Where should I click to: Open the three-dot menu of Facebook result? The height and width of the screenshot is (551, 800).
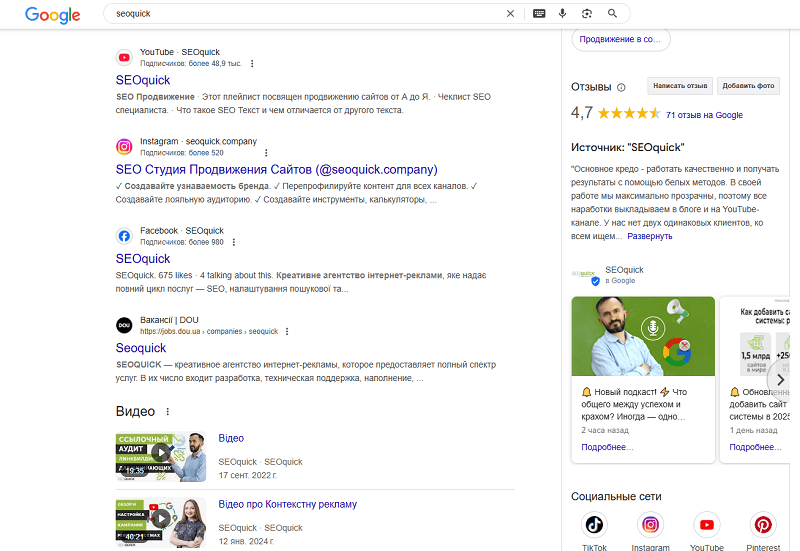pyautogui.click(x=234, y=242)
